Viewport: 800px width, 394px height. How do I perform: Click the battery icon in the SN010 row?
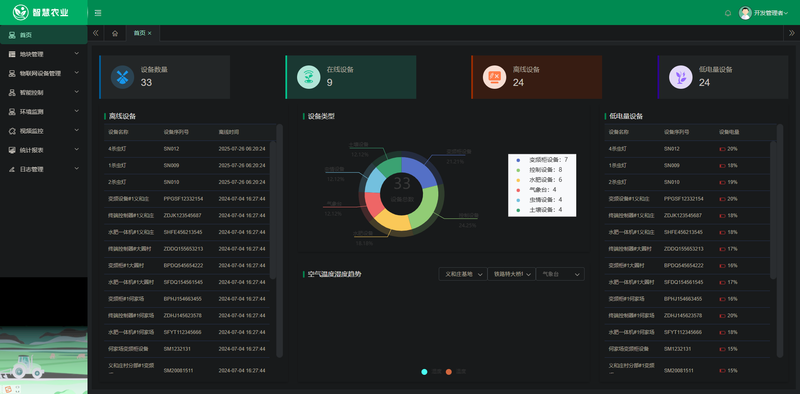(x=722, y=182)
